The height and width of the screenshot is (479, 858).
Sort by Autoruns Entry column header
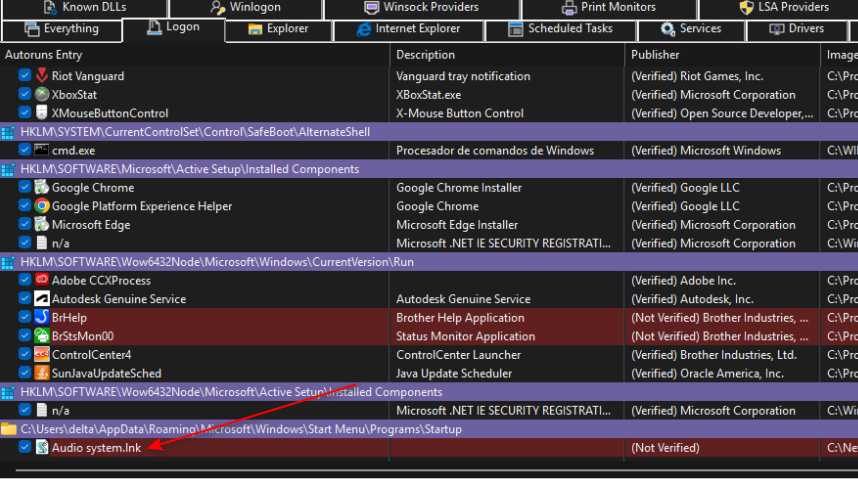(x=195, y=55)
